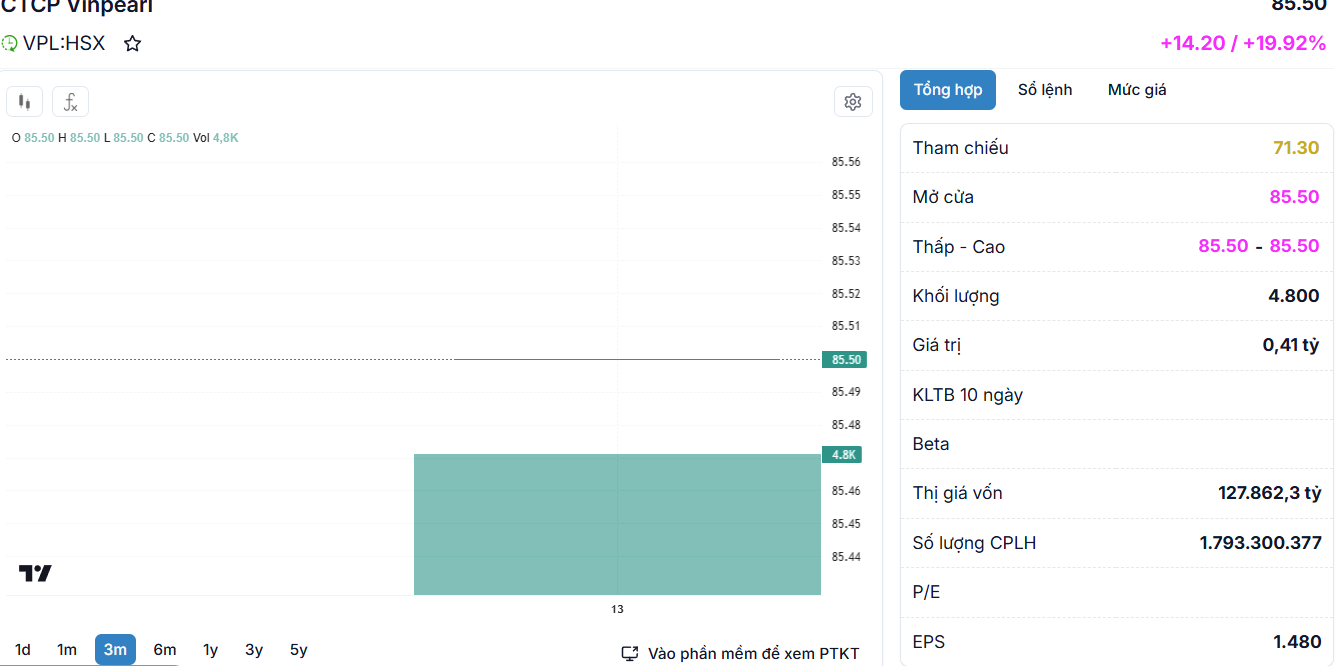This screenshot has height=666, width=1344.
Task: Switch to the Tổng hợp tab
Action: [948, 90]
